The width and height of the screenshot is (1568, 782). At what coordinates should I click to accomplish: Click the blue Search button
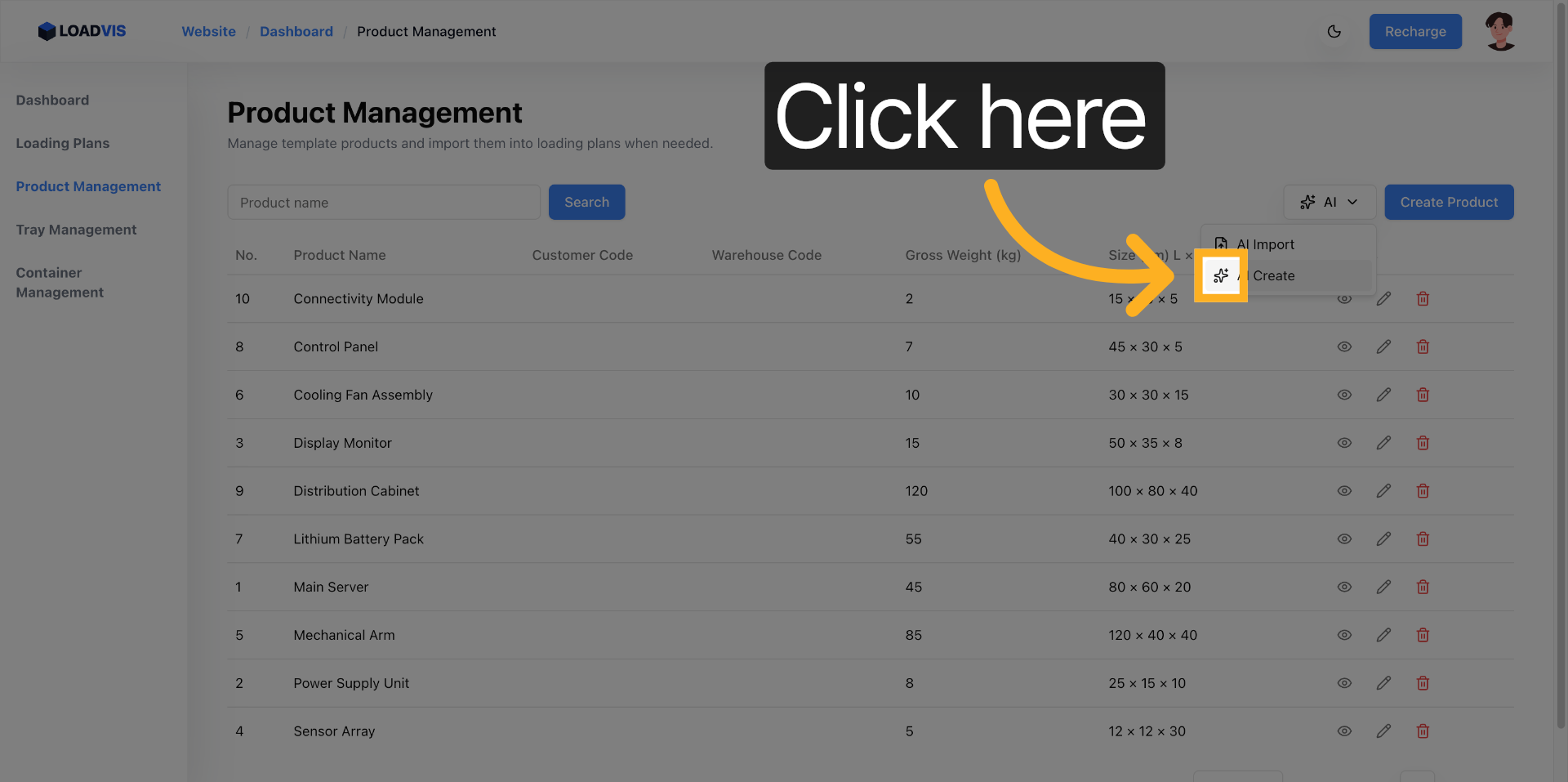tap(586, 203)
